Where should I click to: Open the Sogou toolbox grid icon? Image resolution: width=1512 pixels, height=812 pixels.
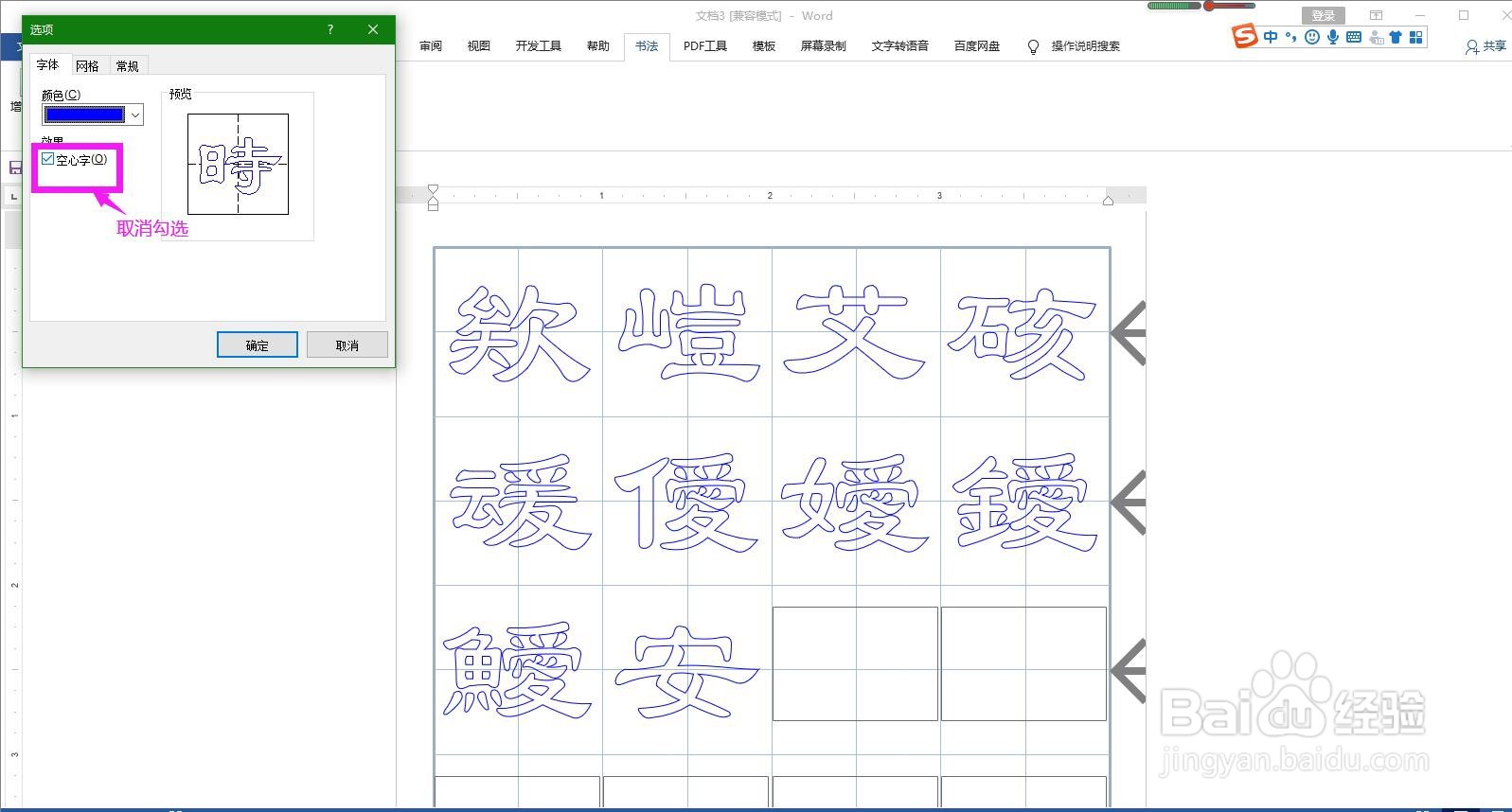click(1416, 37)
